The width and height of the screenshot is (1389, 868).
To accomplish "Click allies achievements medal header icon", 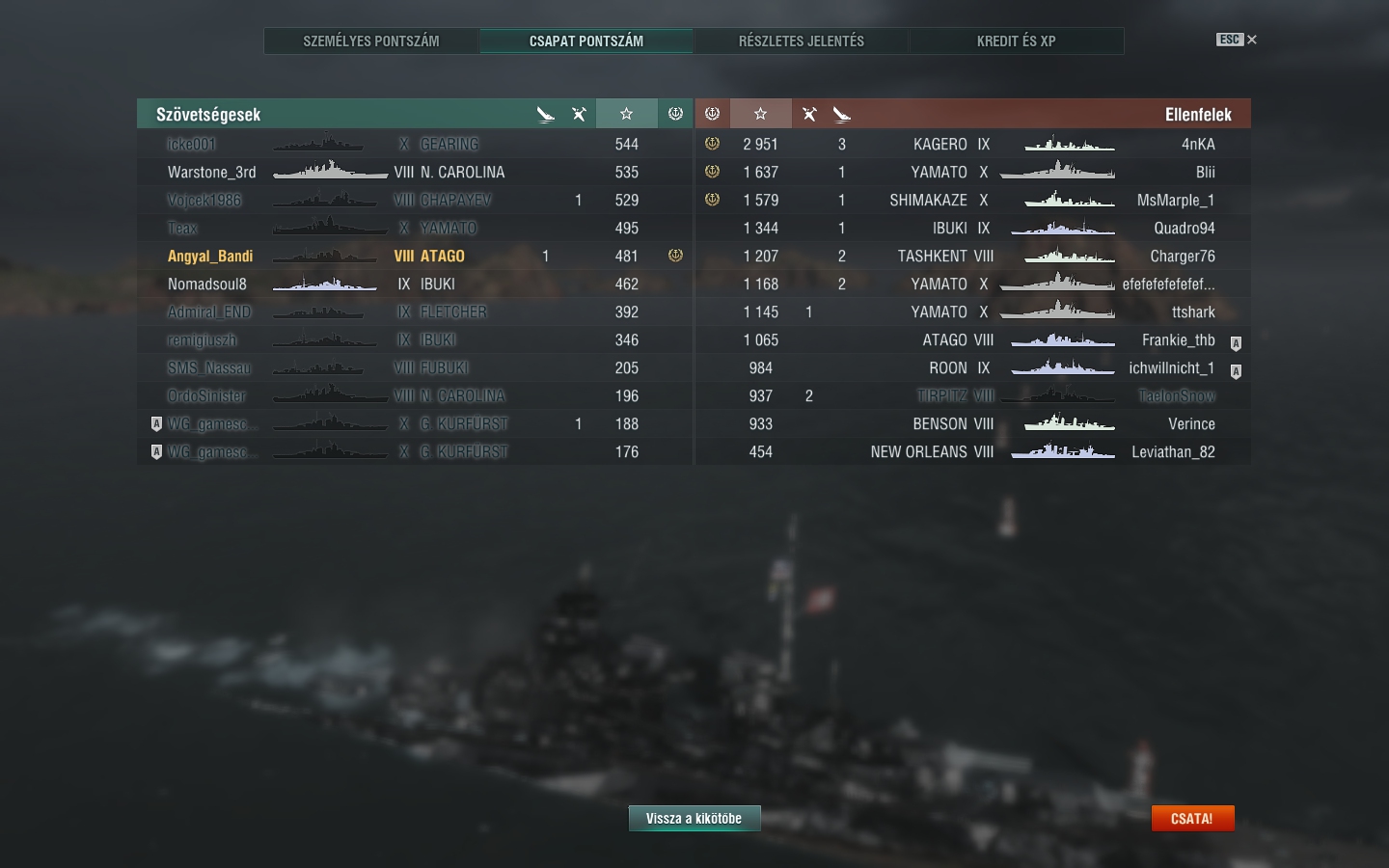I will pyautogui.click(x=675, y=114).
